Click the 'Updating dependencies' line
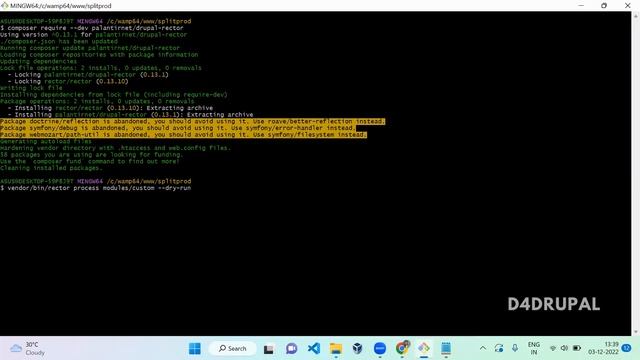This screenshot has height=360, width=640. coord(38,61)
